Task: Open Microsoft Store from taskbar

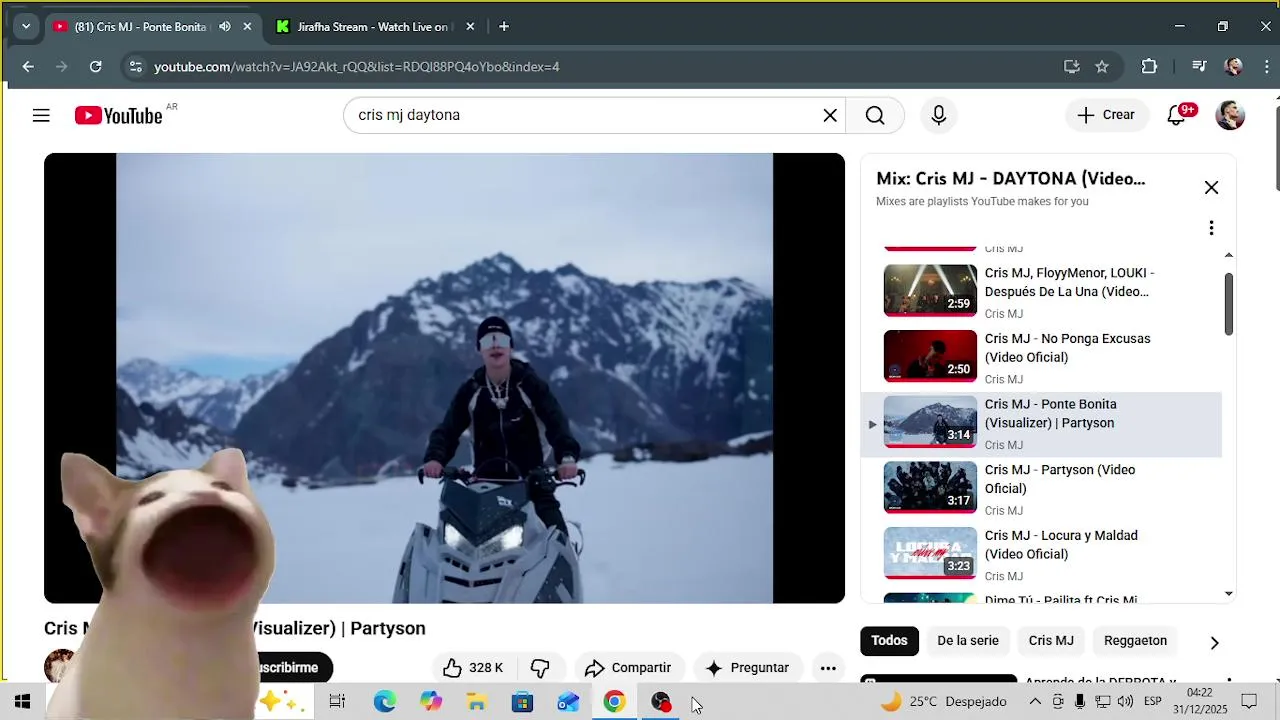Action: tap(523, 702)
